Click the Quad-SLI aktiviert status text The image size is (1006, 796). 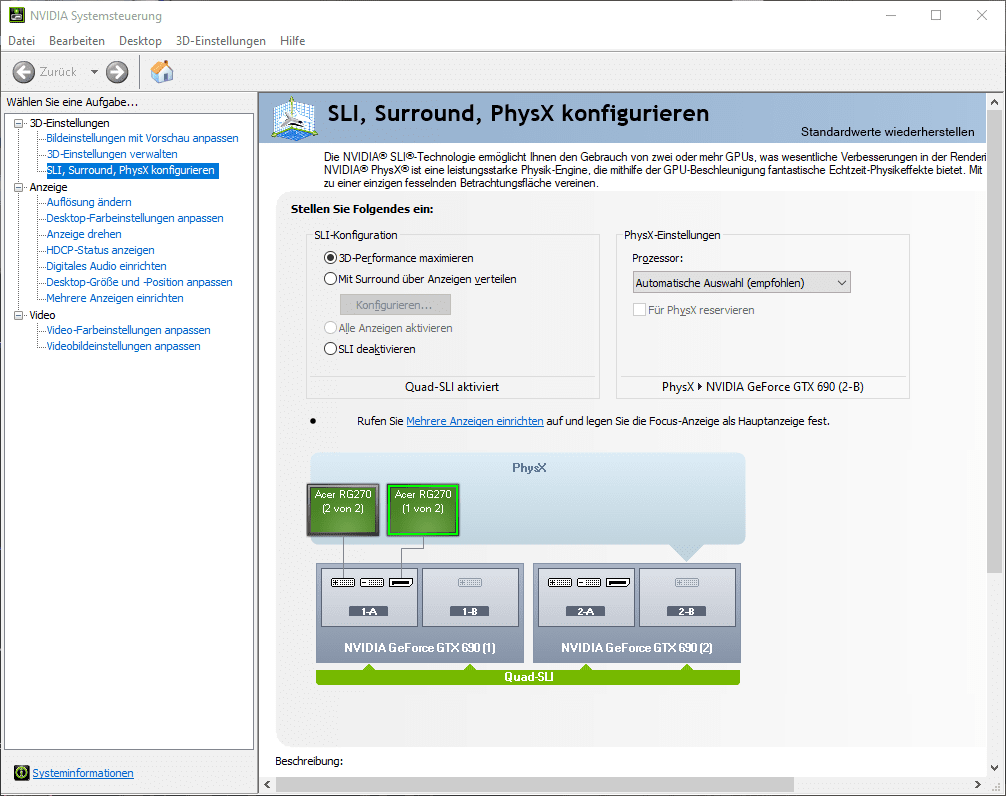pos(452,387)
